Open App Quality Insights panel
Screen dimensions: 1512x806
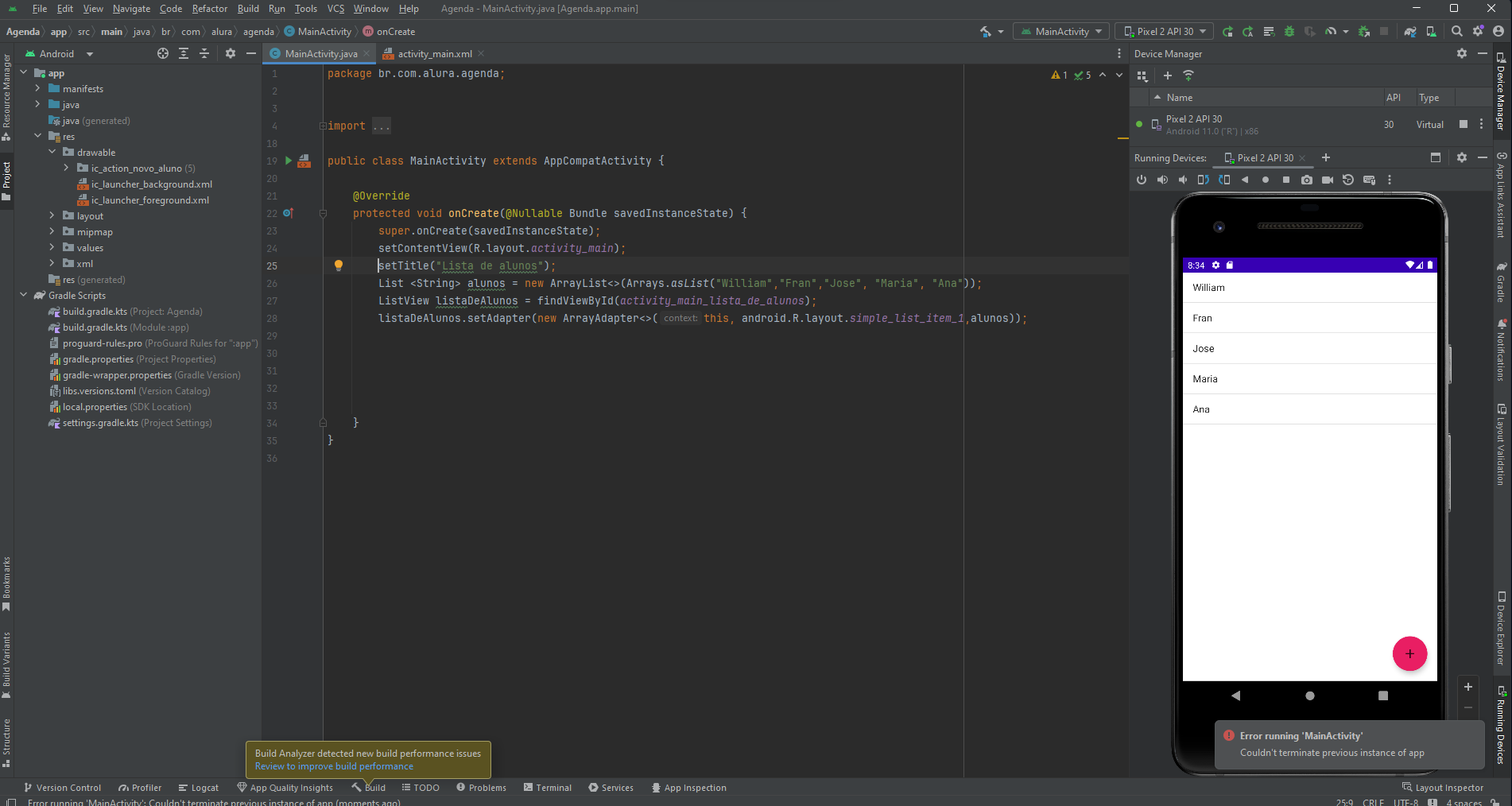click(285, 788)
